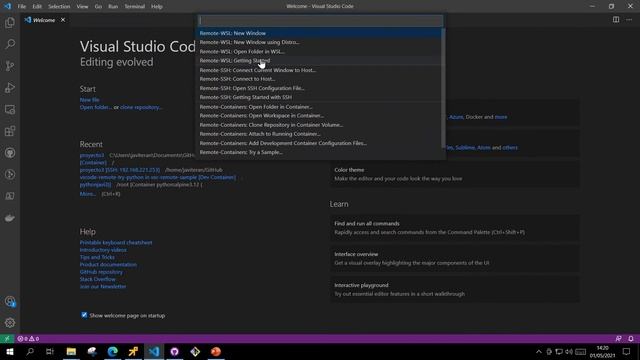The image size is (640, 360).
Task: Open Microsoft Edge from the taskbar
Action: pos(113,351)
